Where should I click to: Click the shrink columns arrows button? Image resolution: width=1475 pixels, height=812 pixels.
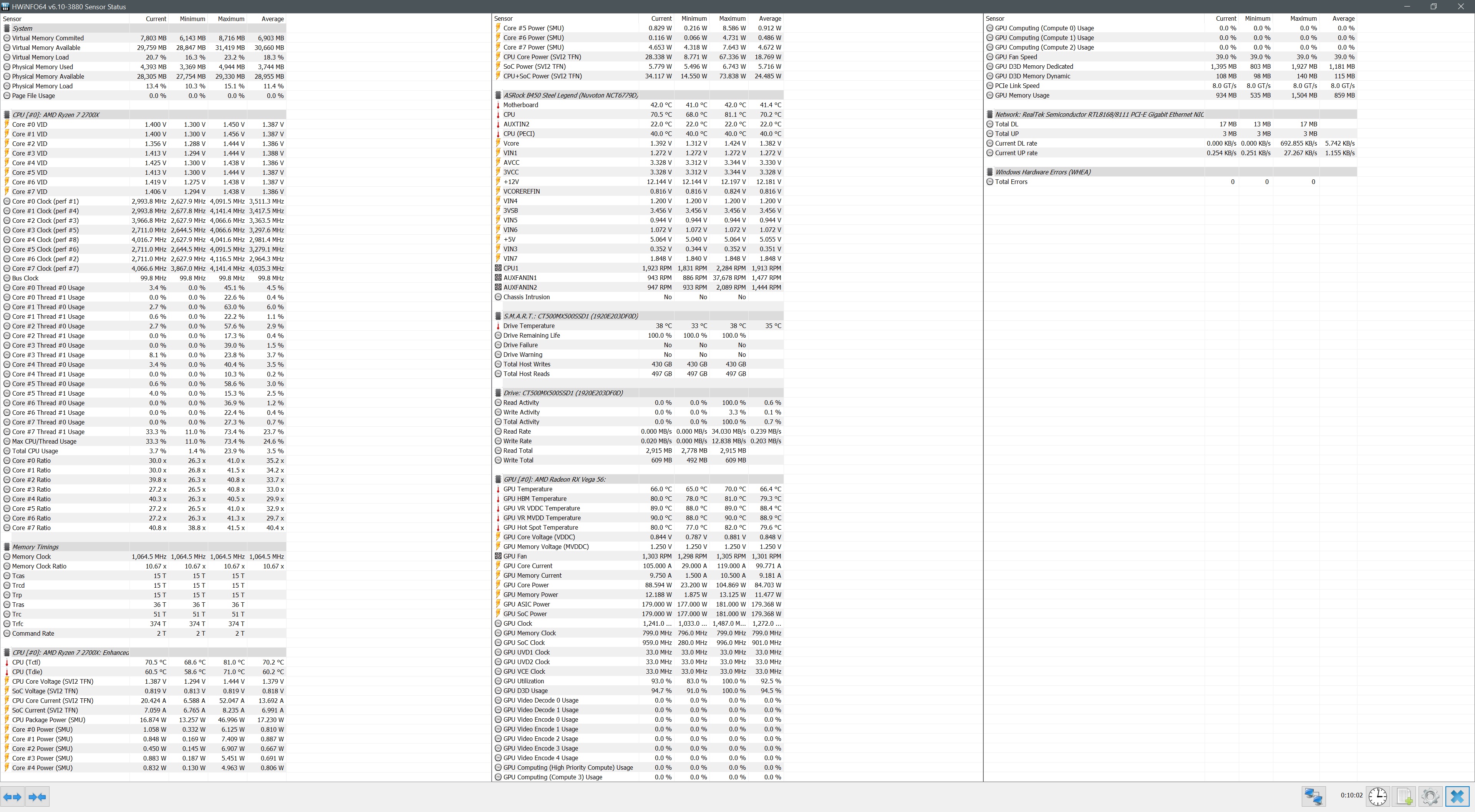[37, 797]
